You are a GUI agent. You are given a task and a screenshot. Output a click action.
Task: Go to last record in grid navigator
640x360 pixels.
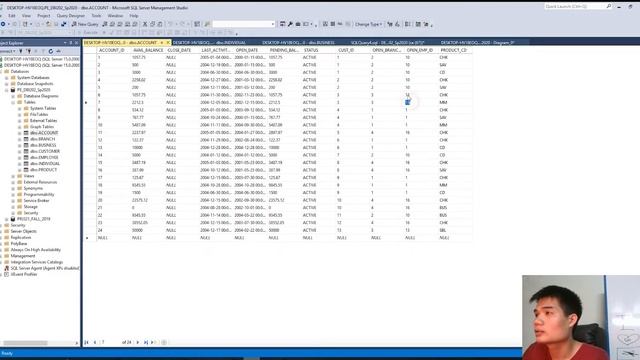(x=146, y=342)
